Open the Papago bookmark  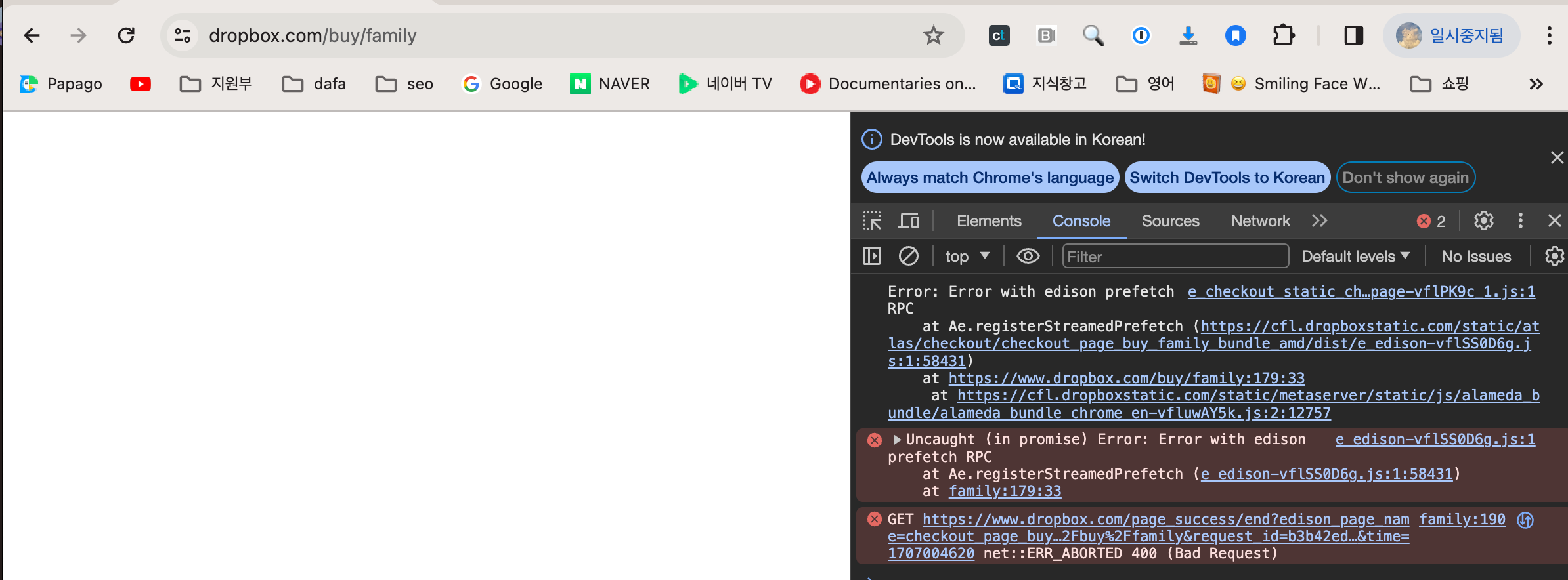point(61,84)
